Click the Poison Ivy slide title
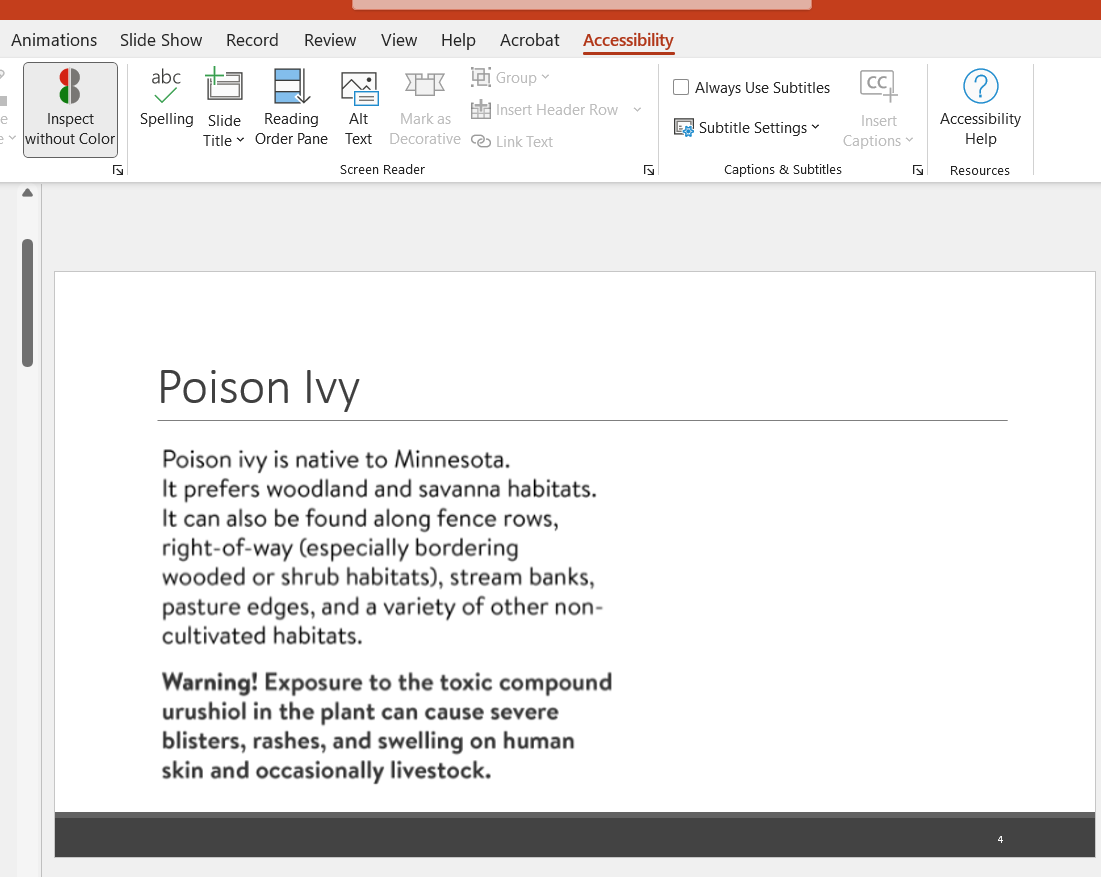This screenshot has height=877, width=1101. [x=259, y=387]
